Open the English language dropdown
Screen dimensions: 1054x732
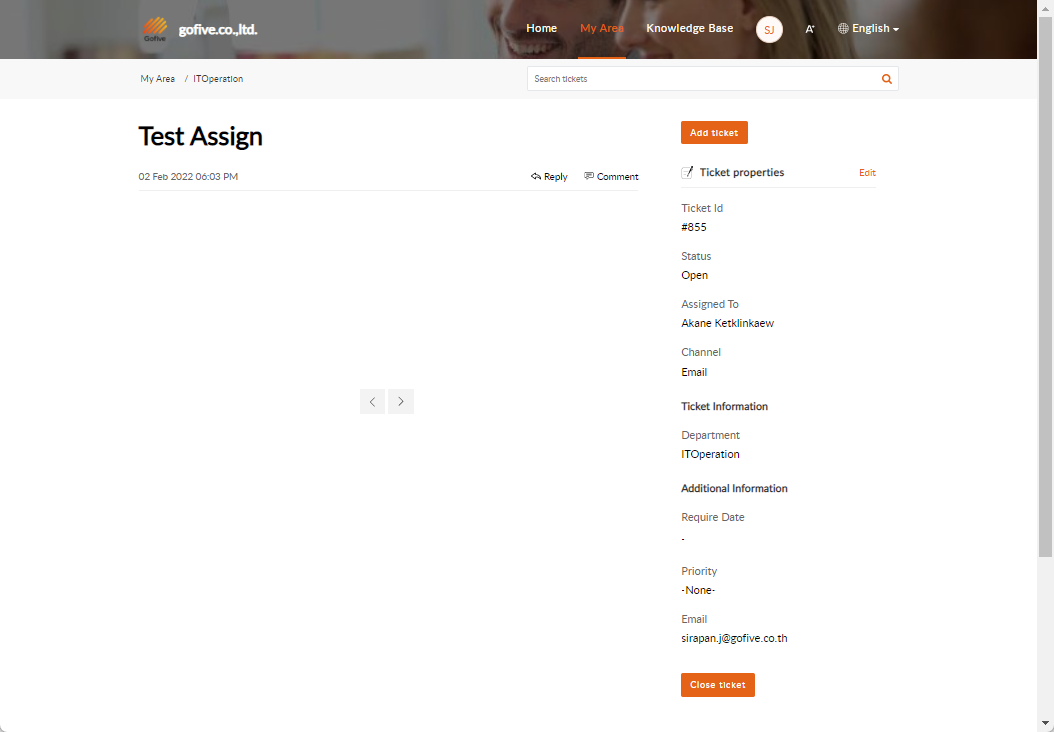868,29
